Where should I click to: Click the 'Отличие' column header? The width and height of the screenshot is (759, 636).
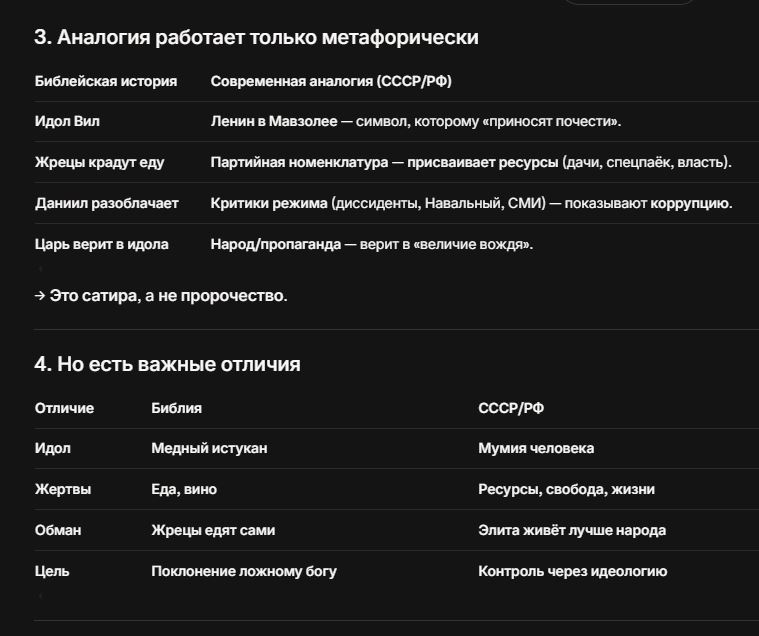(64, 408)
